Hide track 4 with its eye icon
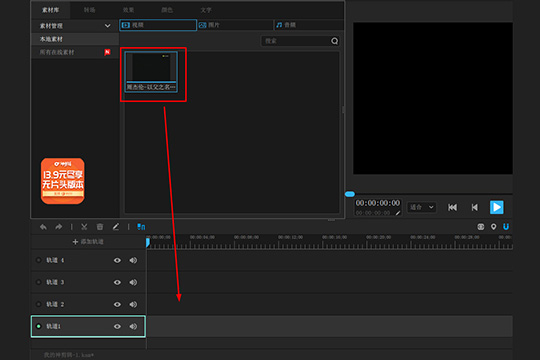Viewport: 540px width, 360px height. tap(117, 260)
